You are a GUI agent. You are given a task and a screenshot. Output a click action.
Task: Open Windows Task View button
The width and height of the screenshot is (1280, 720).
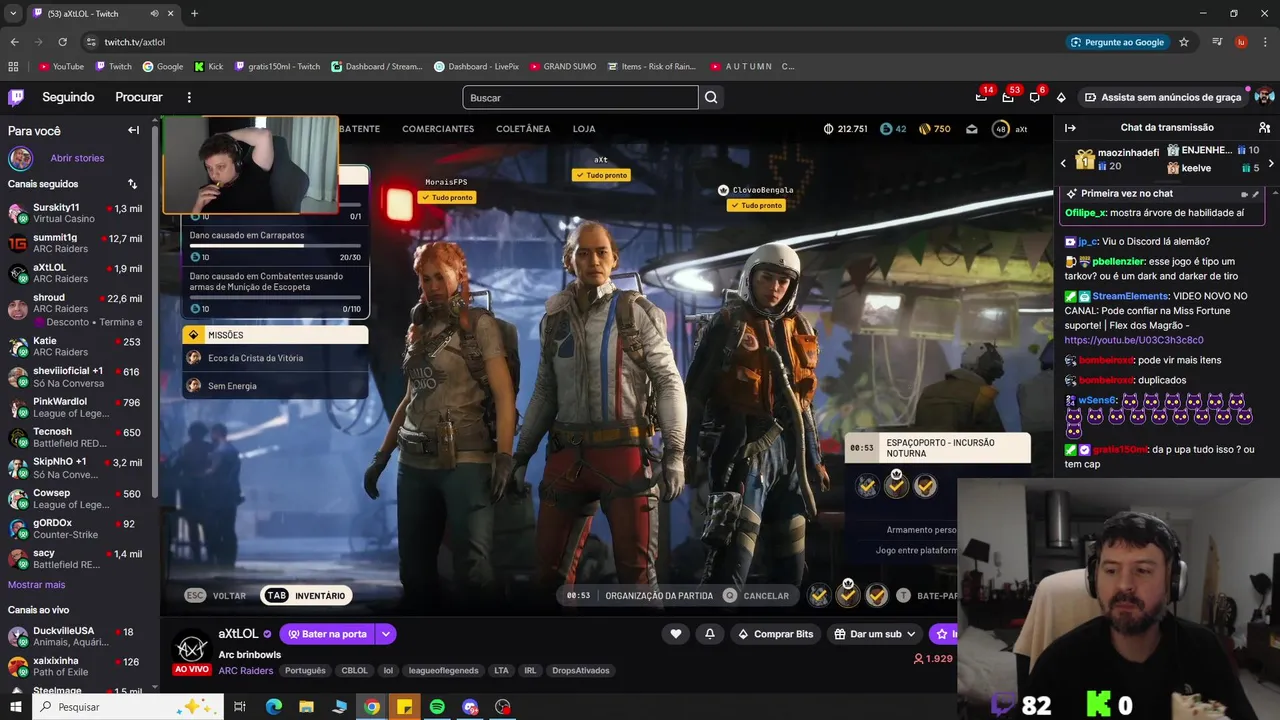tap(240, 707)
